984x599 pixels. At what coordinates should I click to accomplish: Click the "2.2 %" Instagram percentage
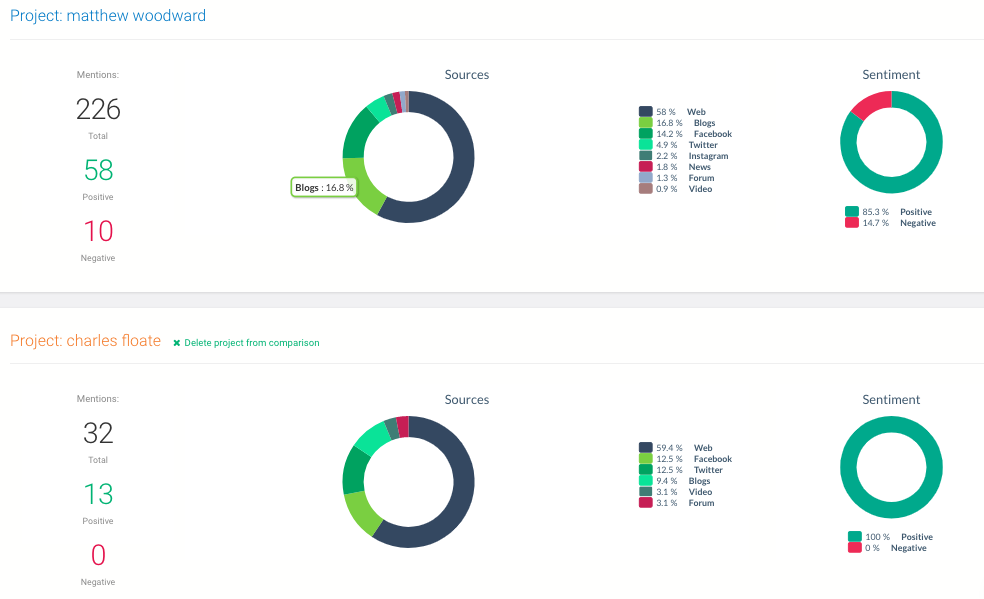[x=666, y=156]
